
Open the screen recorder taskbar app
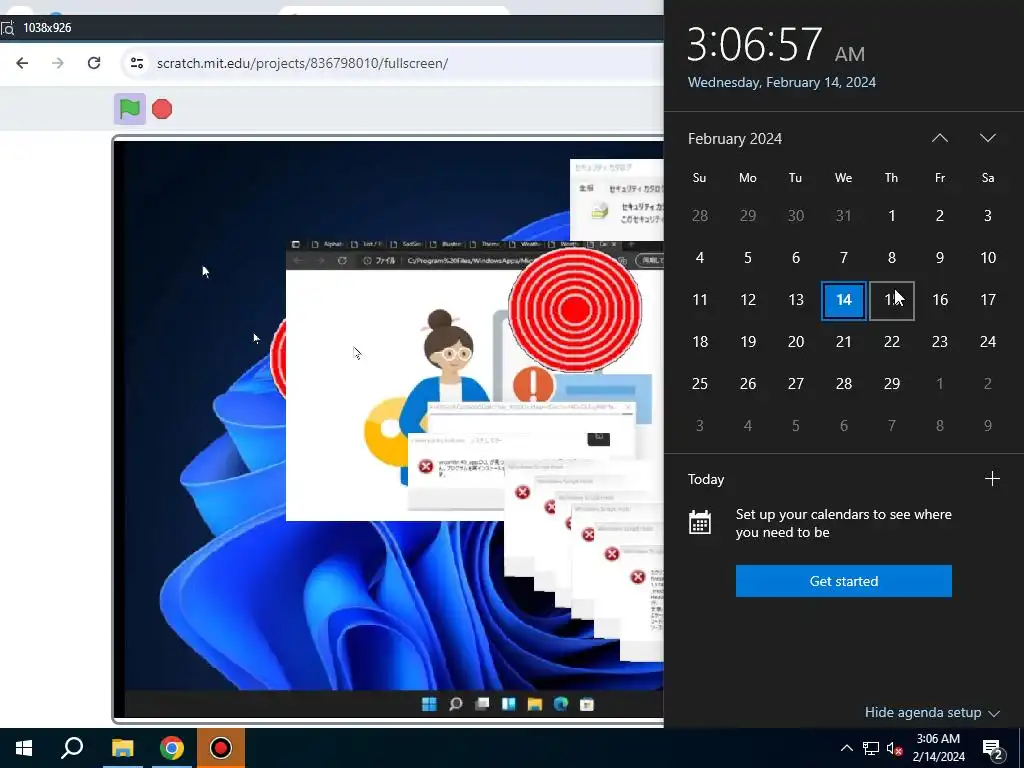coord(221,748)
